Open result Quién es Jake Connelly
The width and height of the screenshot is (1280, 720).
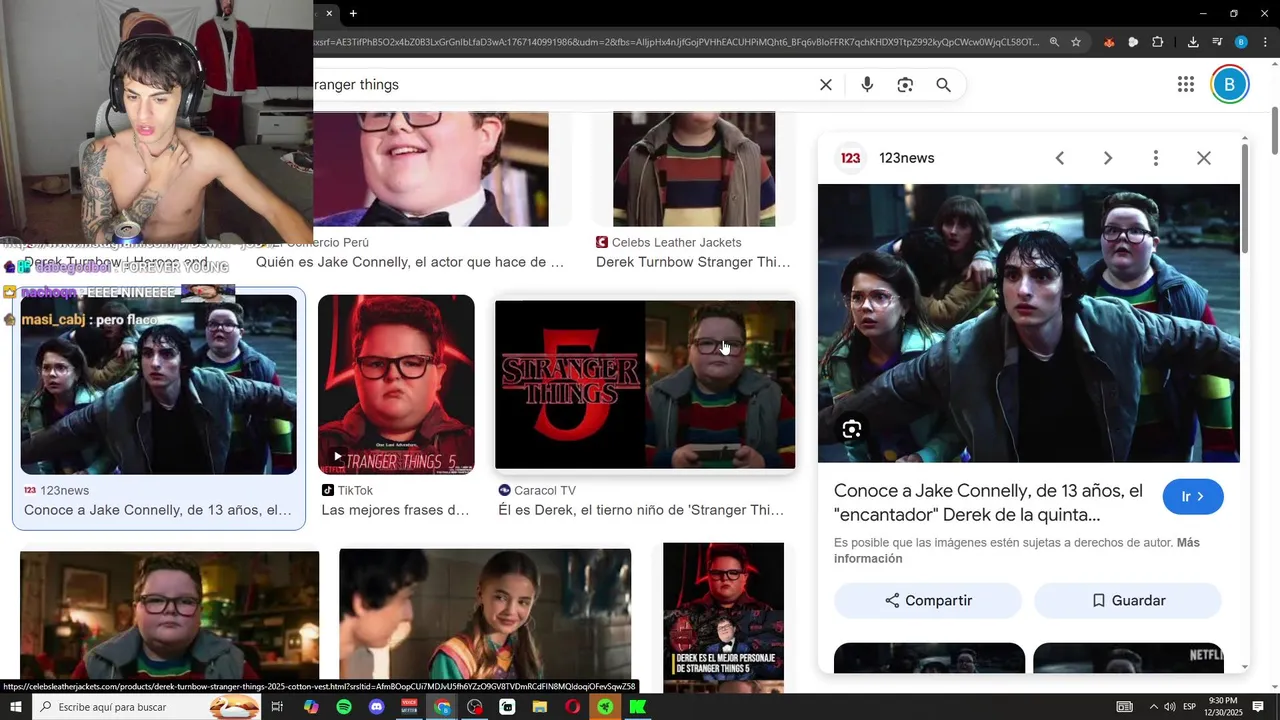[x=410, y=262]
